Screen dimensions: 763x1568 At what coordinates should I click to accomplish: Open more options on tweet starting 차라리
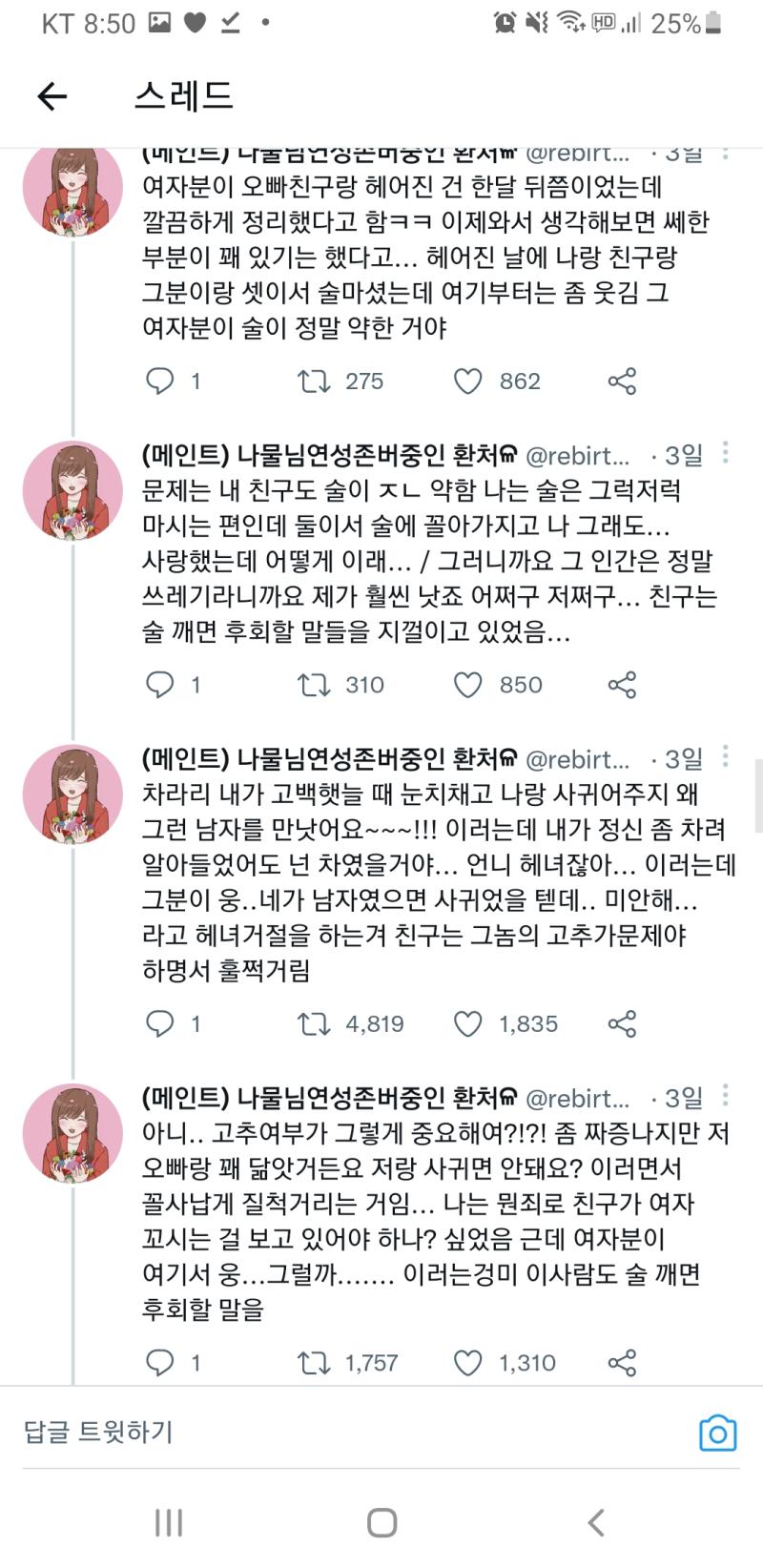[726, 756]
